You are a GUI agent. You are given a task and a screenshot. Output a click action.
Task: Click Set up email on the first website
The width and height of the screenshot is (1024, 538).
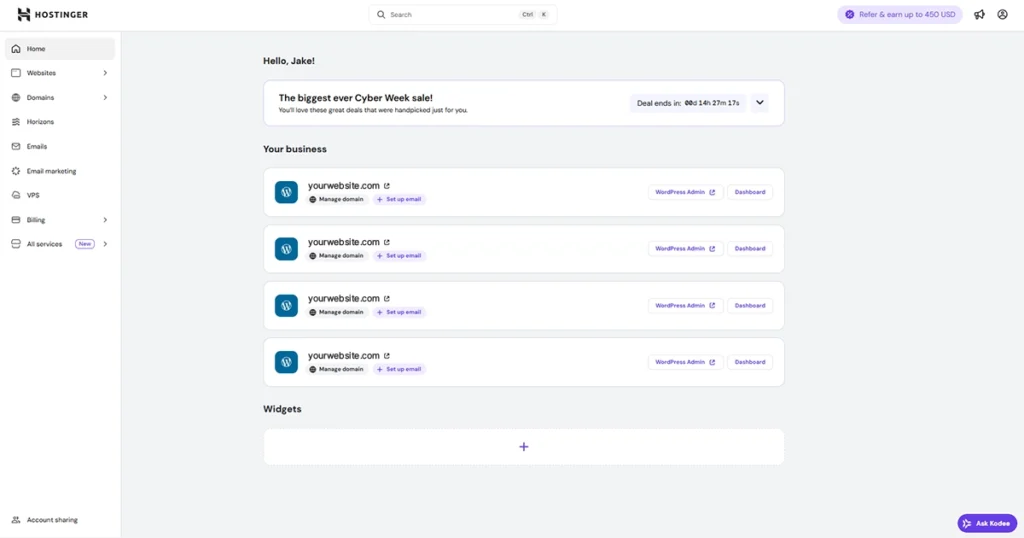pyautogui.click(x=399, y=199)
